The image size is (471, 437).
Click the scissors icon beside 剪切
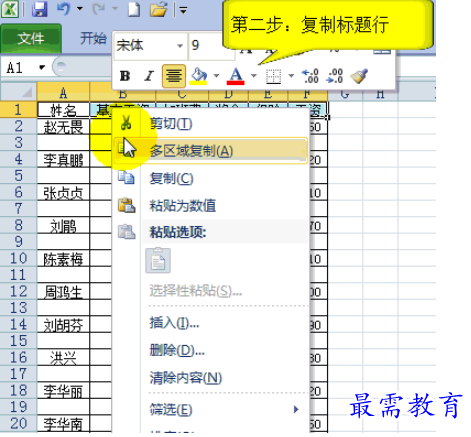click(126, 123)
